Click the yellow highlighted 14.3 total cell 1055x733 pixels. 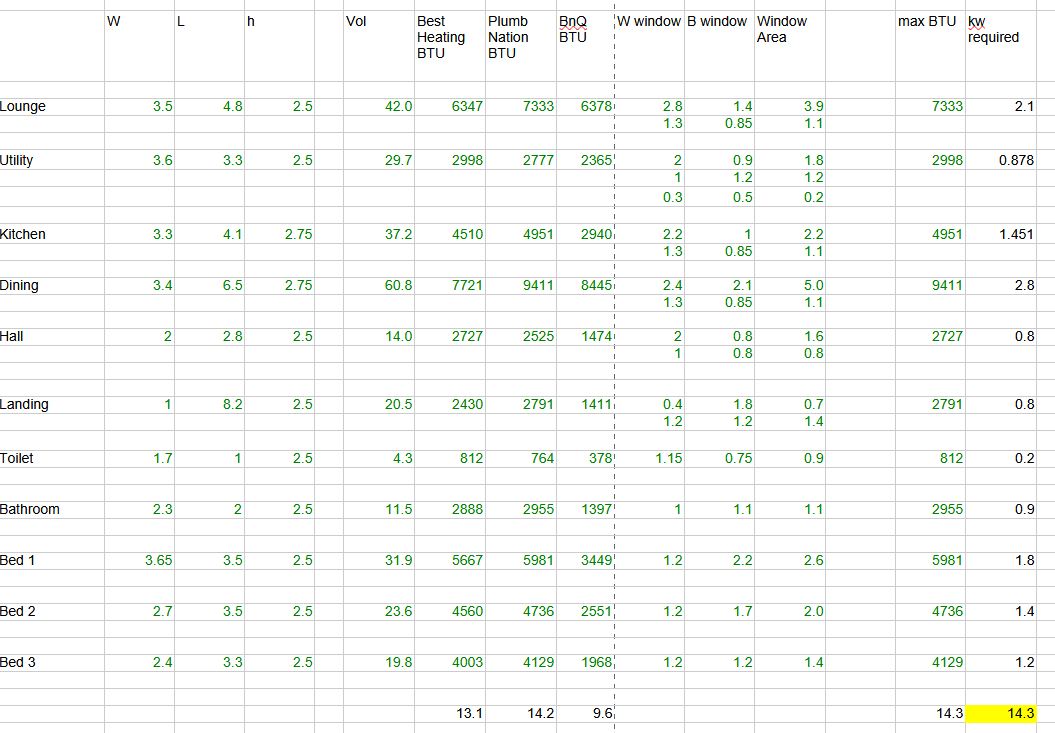1000,714
